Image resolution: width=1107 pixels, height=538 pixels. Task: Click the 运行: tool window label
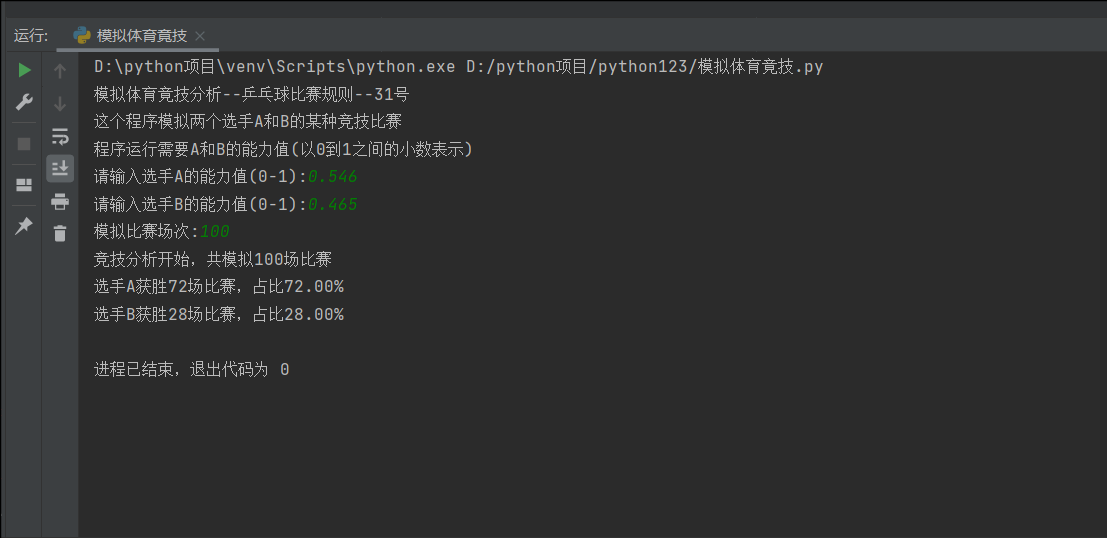coord(31,36)
